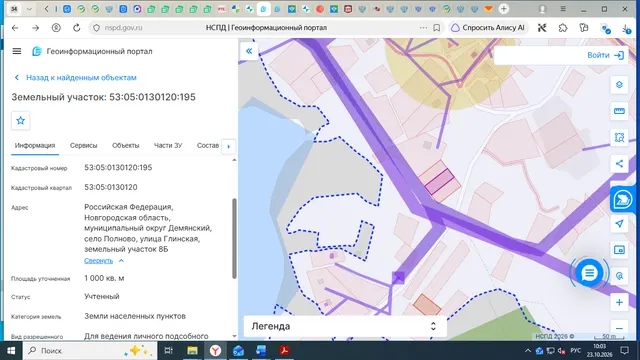The height and width of the screenshot is (360, 640).
Task: Click the Войти login button
Action: click(x=606, y=55)
